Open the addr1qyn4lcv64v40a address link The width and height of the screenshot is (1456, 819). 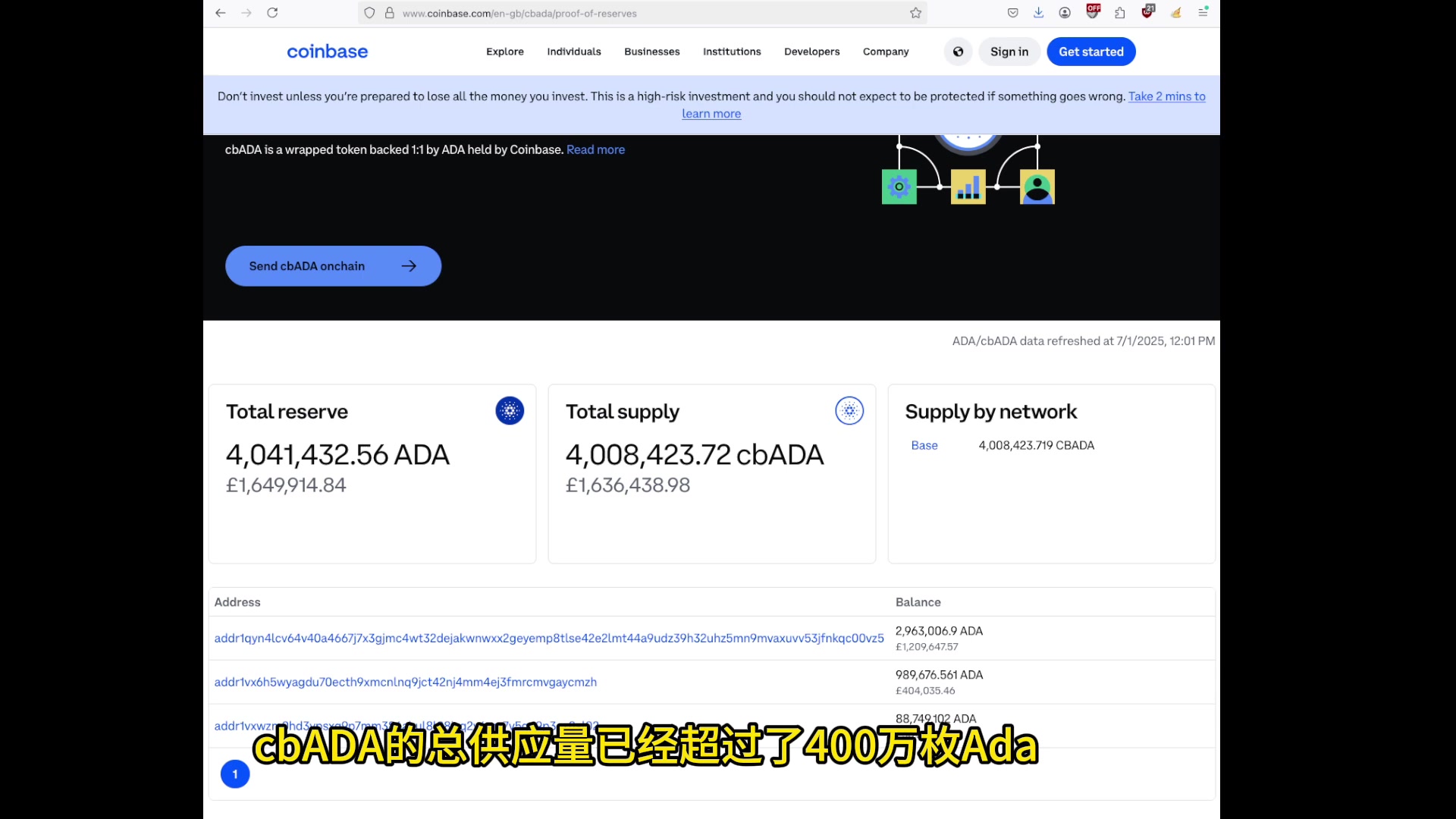coord(549,639)
